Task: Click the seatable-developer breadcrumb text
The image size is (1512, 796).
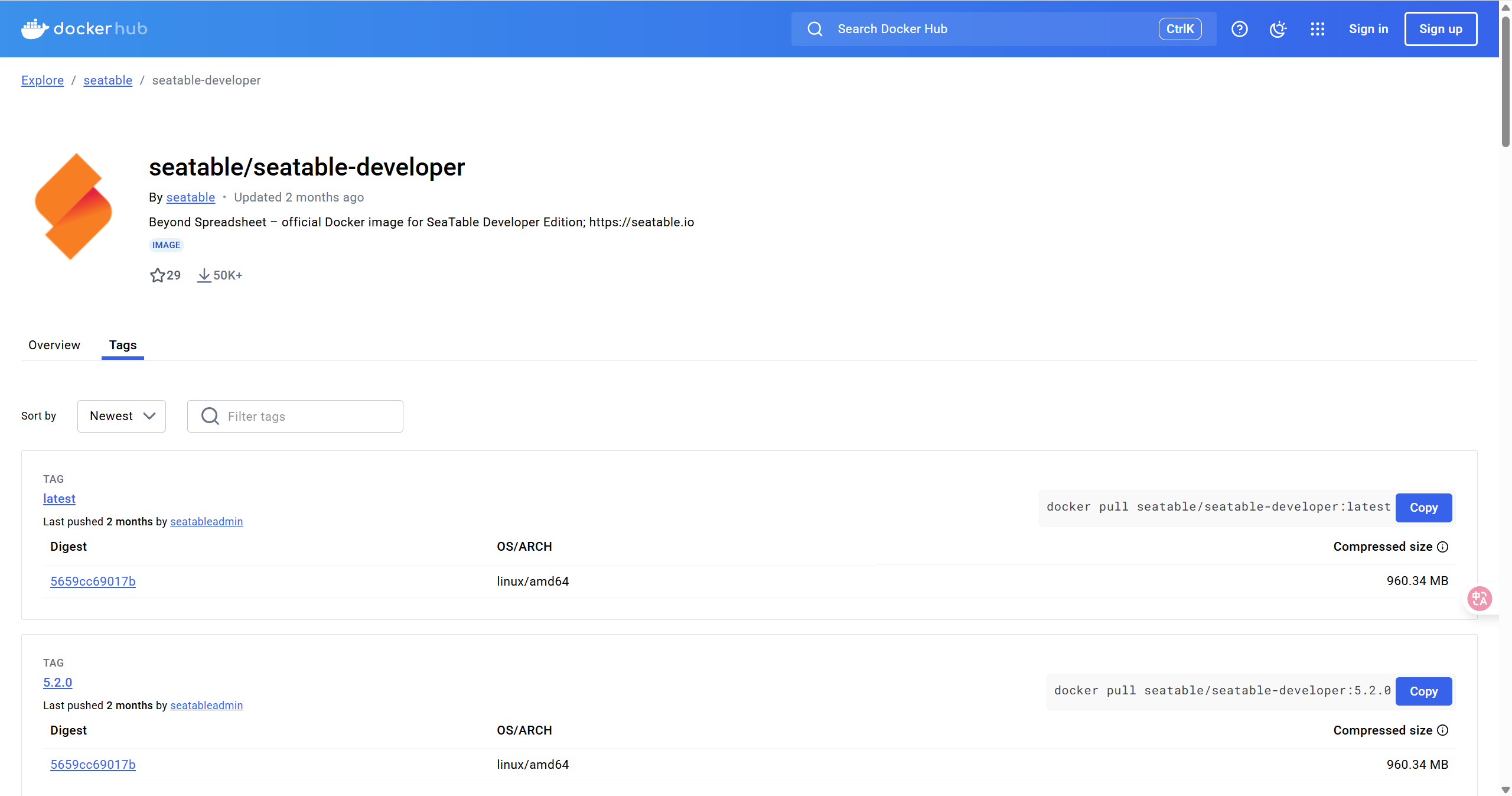Action: pyautogui.click(x=206, y=80)
